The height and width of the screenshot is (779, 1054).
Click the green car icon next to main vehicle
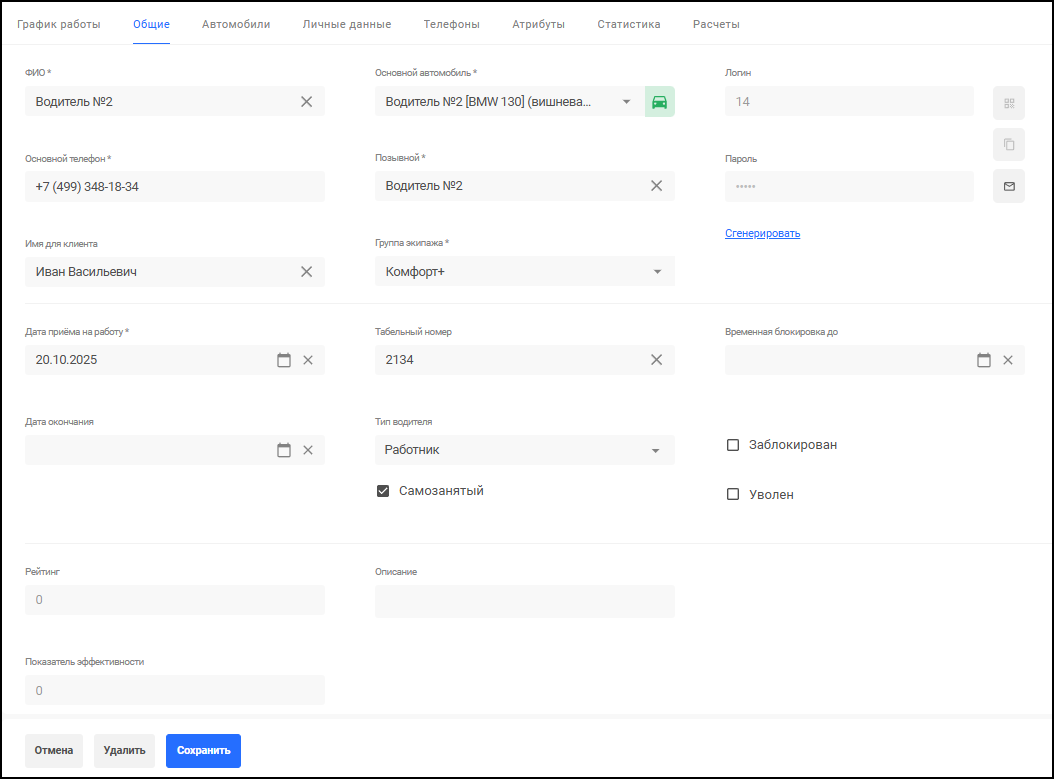659,102
